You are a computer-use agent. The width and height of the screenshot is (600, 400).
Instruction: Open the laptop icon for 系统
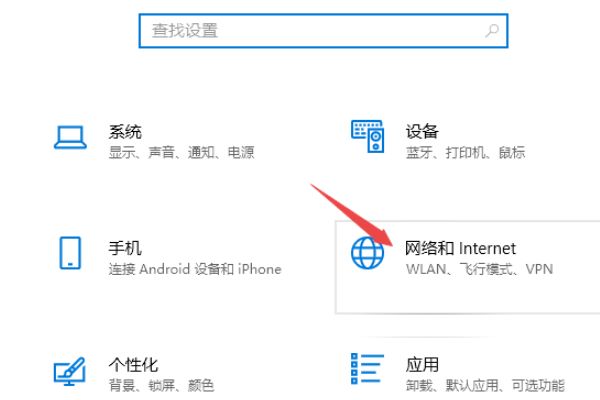click(x=71, y=138)
